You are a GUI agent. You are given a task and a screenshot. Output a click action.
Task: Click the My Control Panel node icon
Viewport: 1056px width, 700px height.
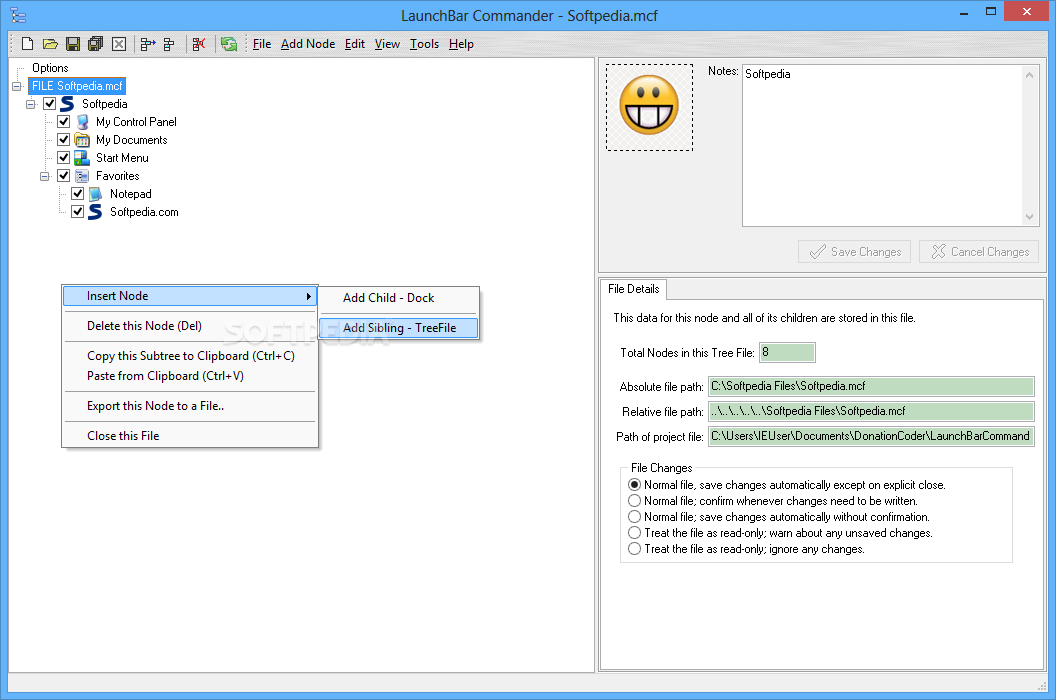[82, 122]
